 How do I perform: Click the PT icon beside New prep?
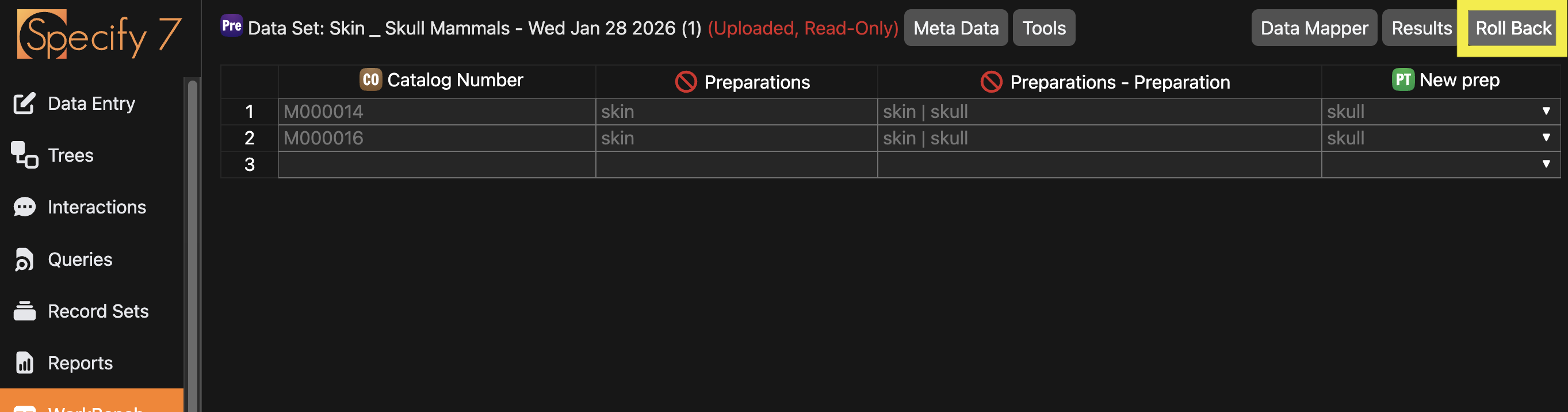coord(1402,80)
